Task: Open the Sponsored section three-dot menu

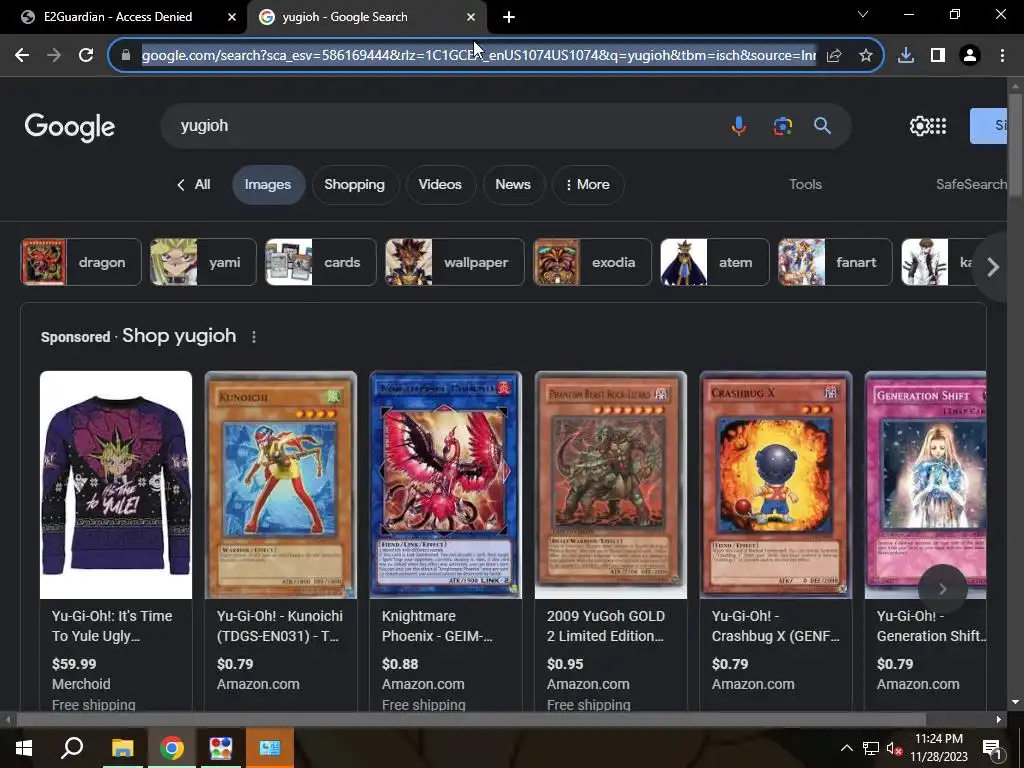Action: (x=254, y=337)
